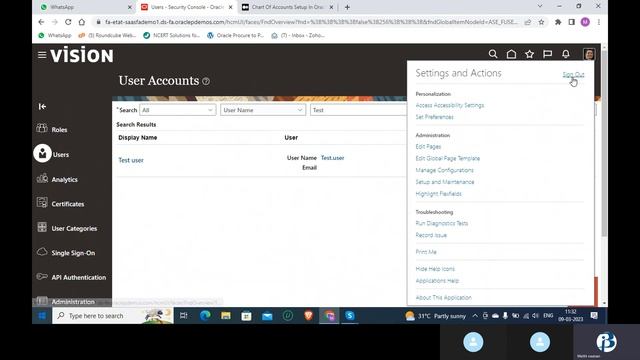This screenshot has width=640, height=360.
Task: Open a new browser tab
Action: pyautogui.click(x=347, y=7)
